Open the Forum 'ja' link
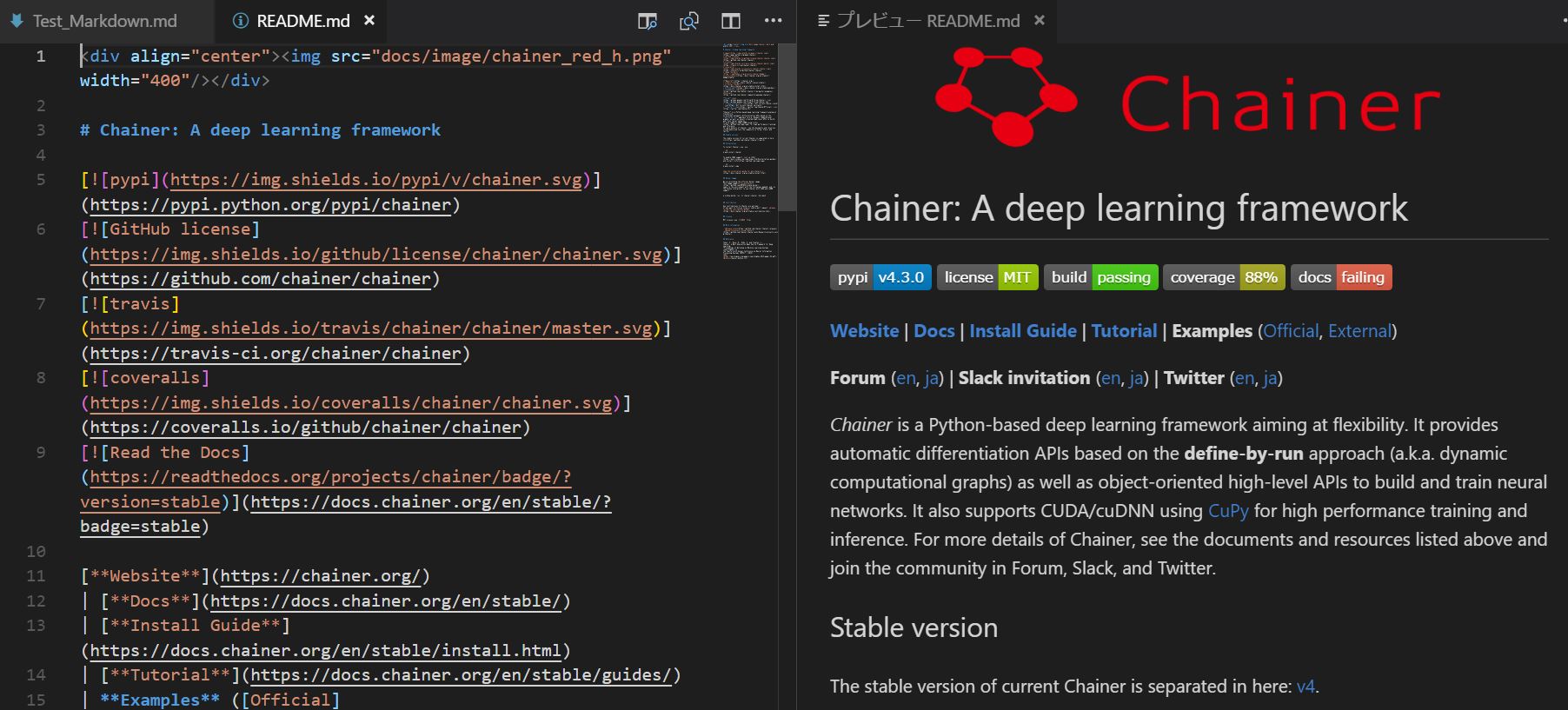 tap(931, 378)
